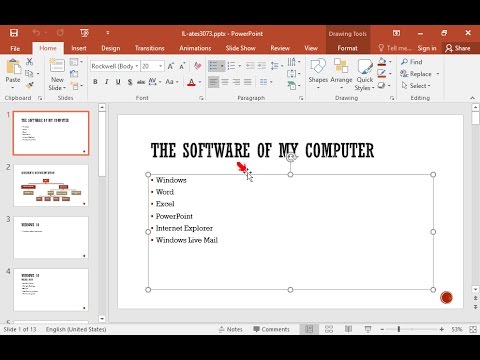Decrease font size with the small A
Viewport: 480px width, 360px height.
tap(182, 66)
